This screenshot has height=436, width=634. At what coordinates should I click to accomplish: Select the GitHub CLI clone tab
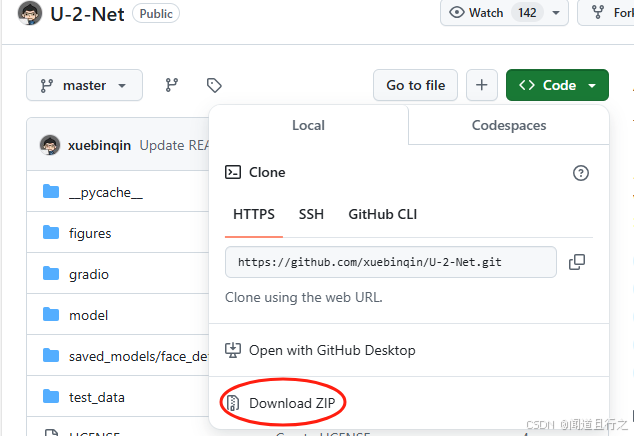383,214
